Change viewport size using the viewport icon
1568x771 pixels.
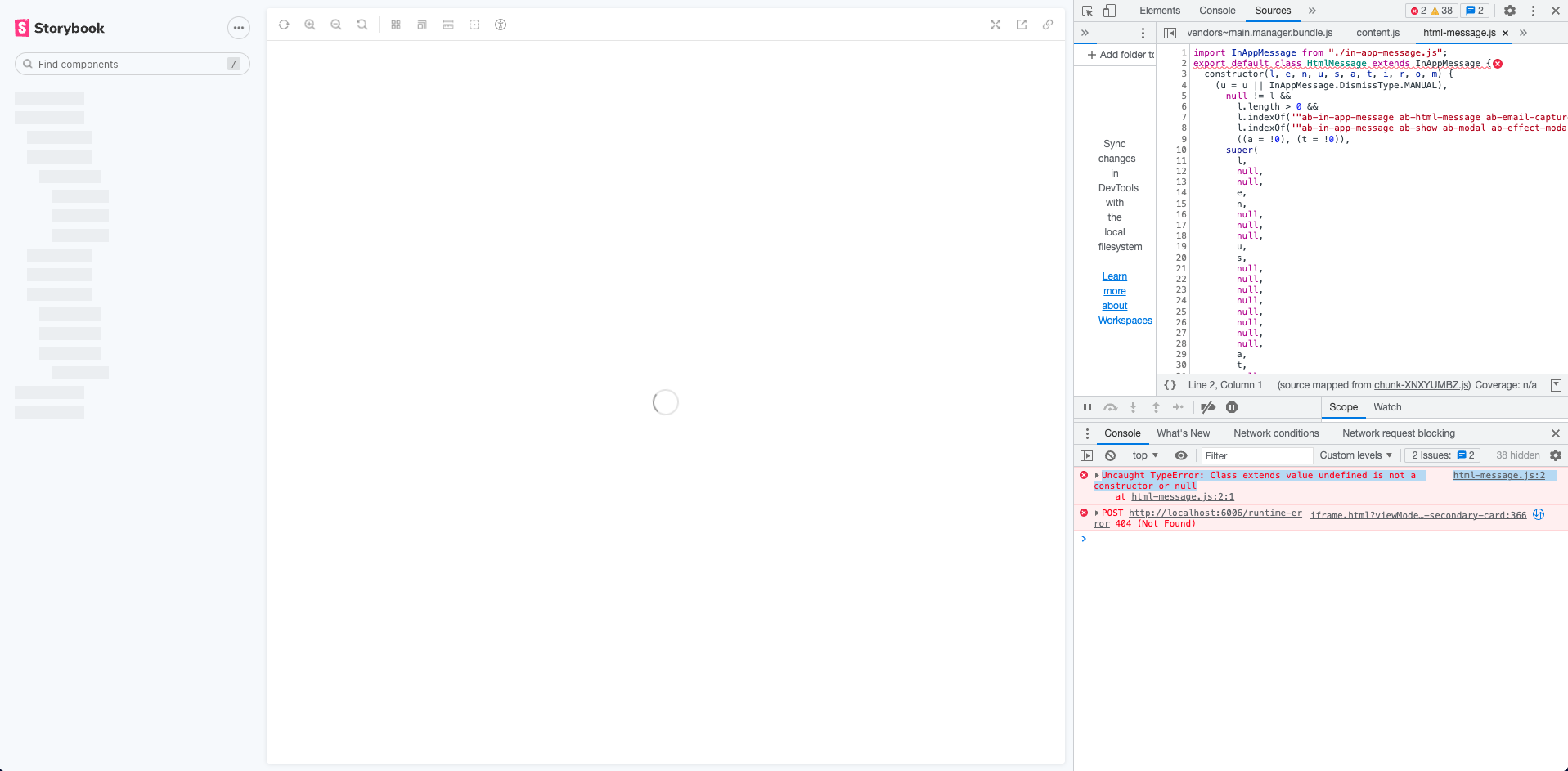click(422, 25)
